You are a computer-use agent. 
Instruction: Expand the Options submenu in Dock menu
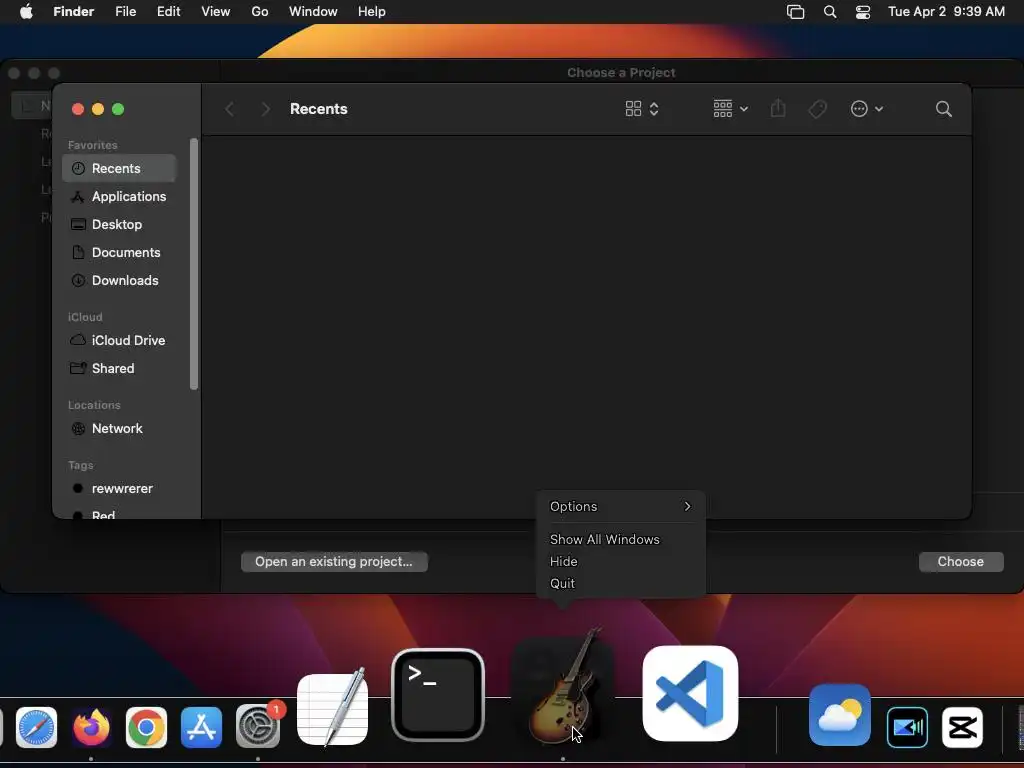(620, 507)
